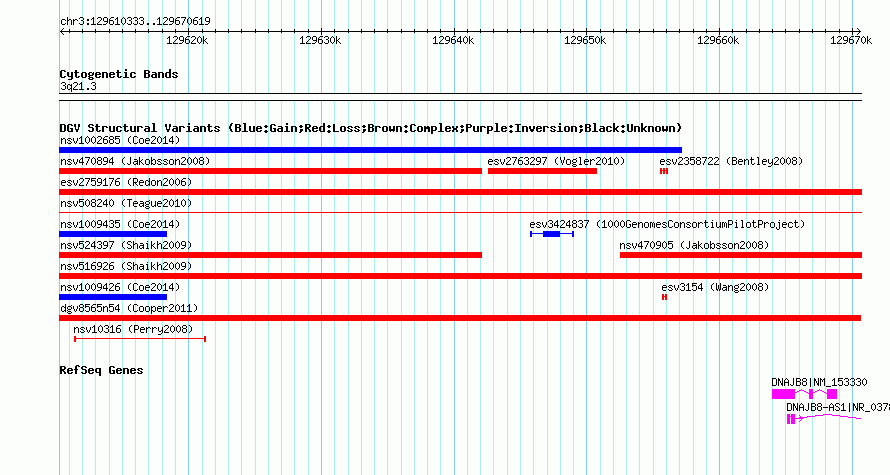Click the 129650k ruler tick label
Viewport: 890px width, 475px height.
click(x=585, y=40)
